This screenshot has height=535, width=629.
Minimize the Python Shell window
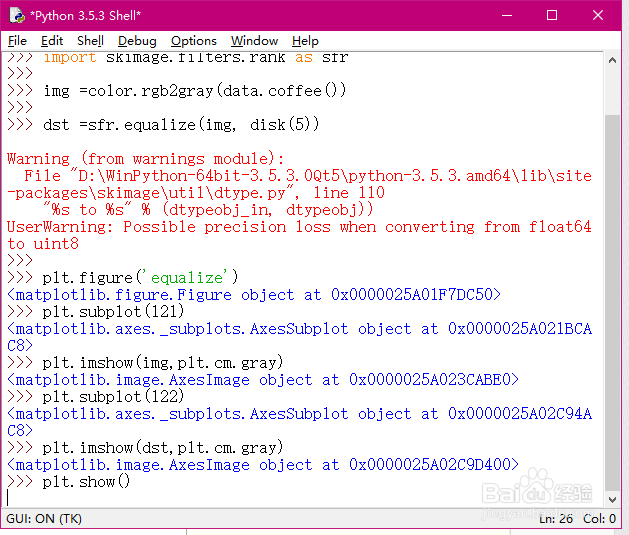tap(507, 15)
